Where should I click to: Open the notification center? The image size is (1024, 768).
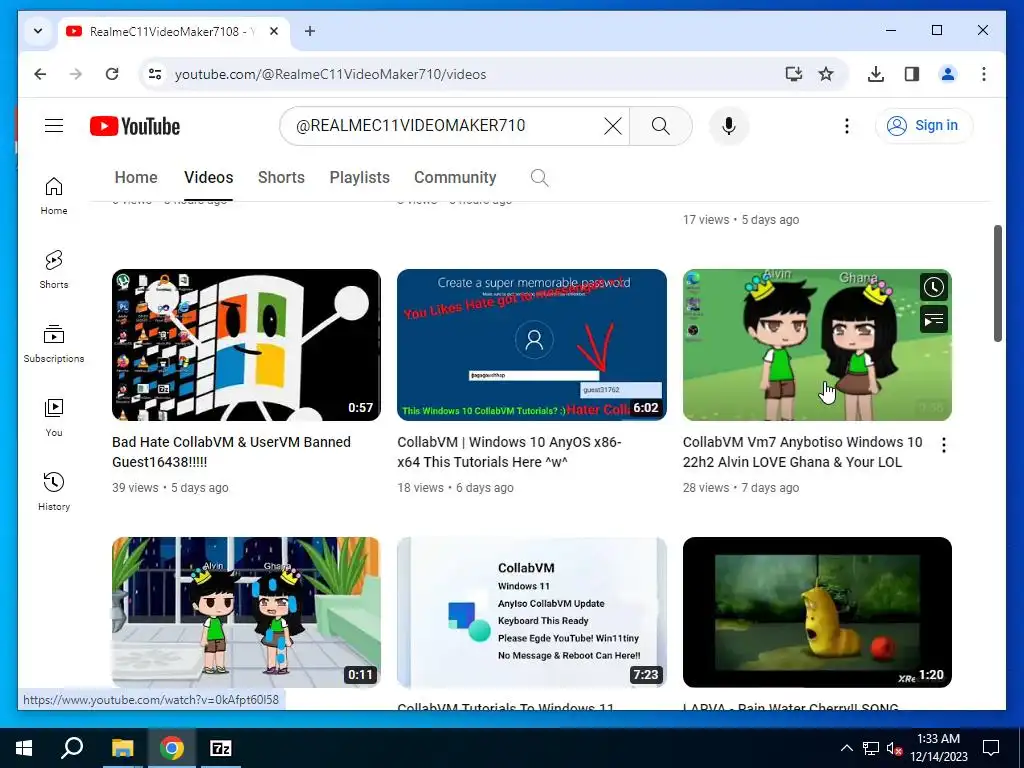(x=991, y=748)
